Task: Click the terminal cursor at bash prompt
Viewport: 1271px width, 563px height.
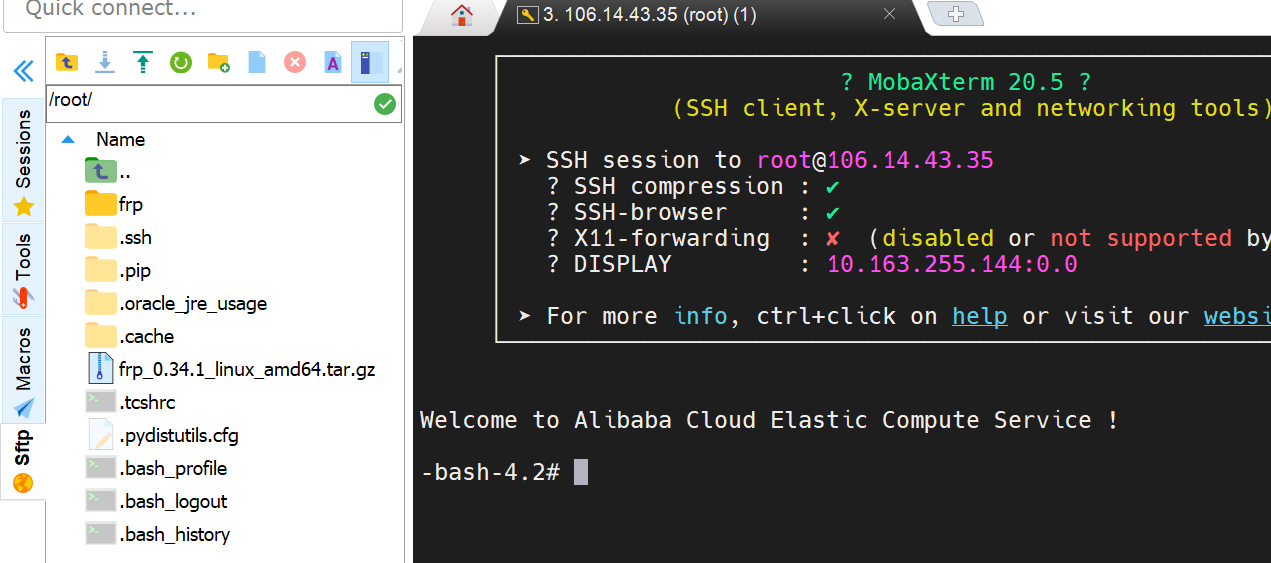Action: 581,472
